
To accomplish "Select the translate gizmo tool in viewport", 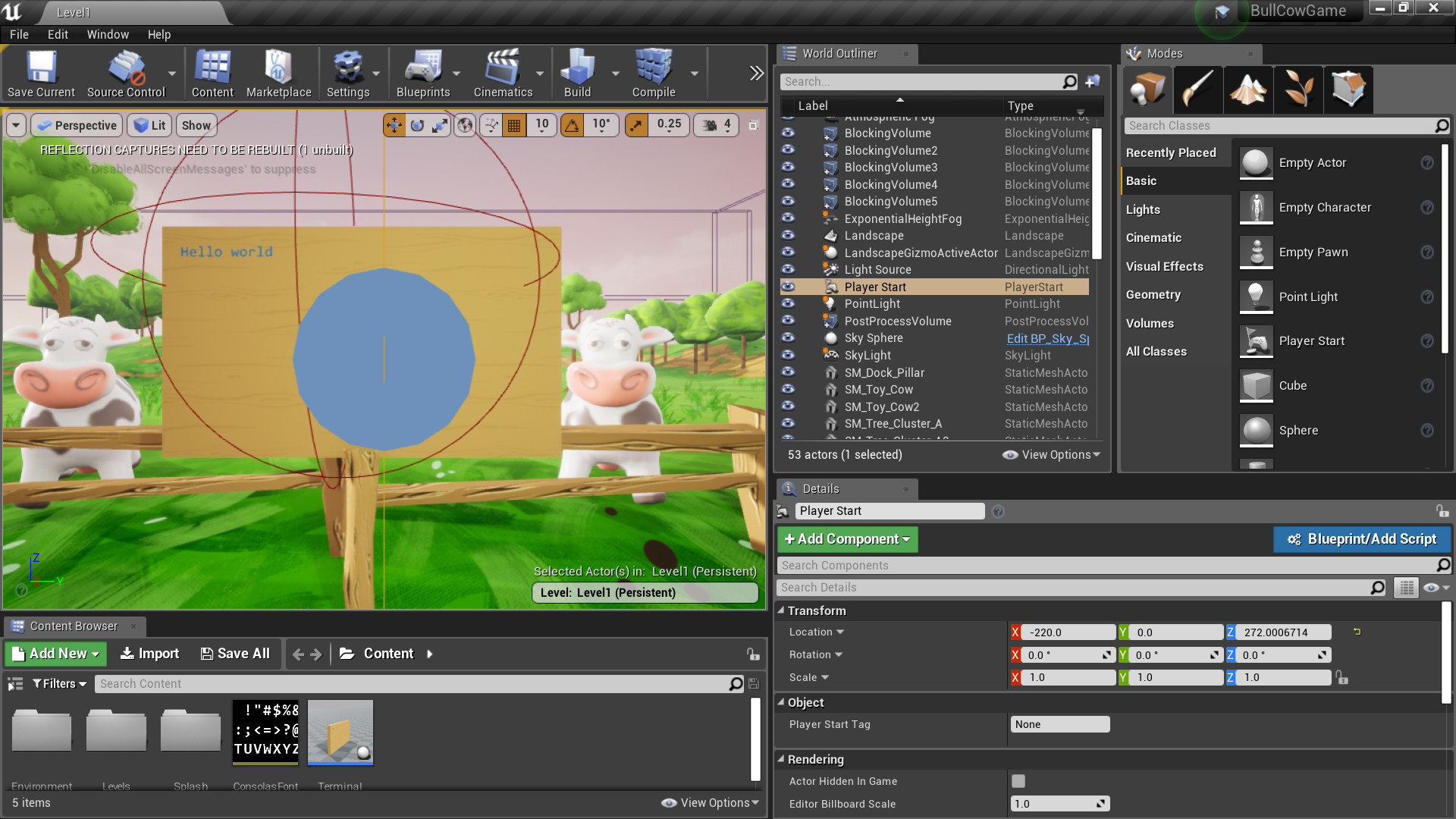I will pos(394,125).
